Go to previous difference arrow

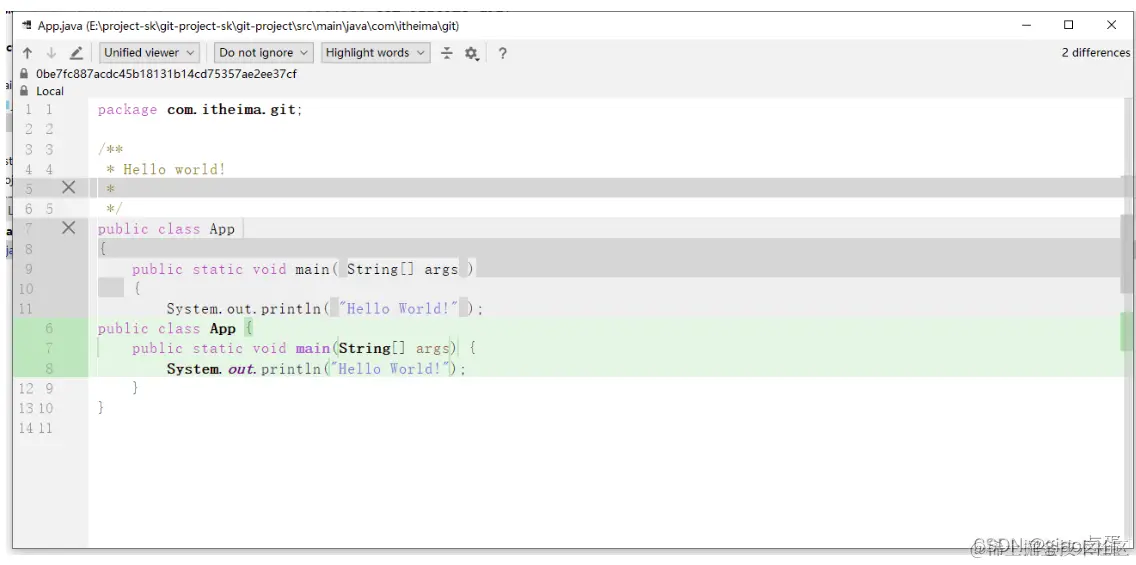28,53
